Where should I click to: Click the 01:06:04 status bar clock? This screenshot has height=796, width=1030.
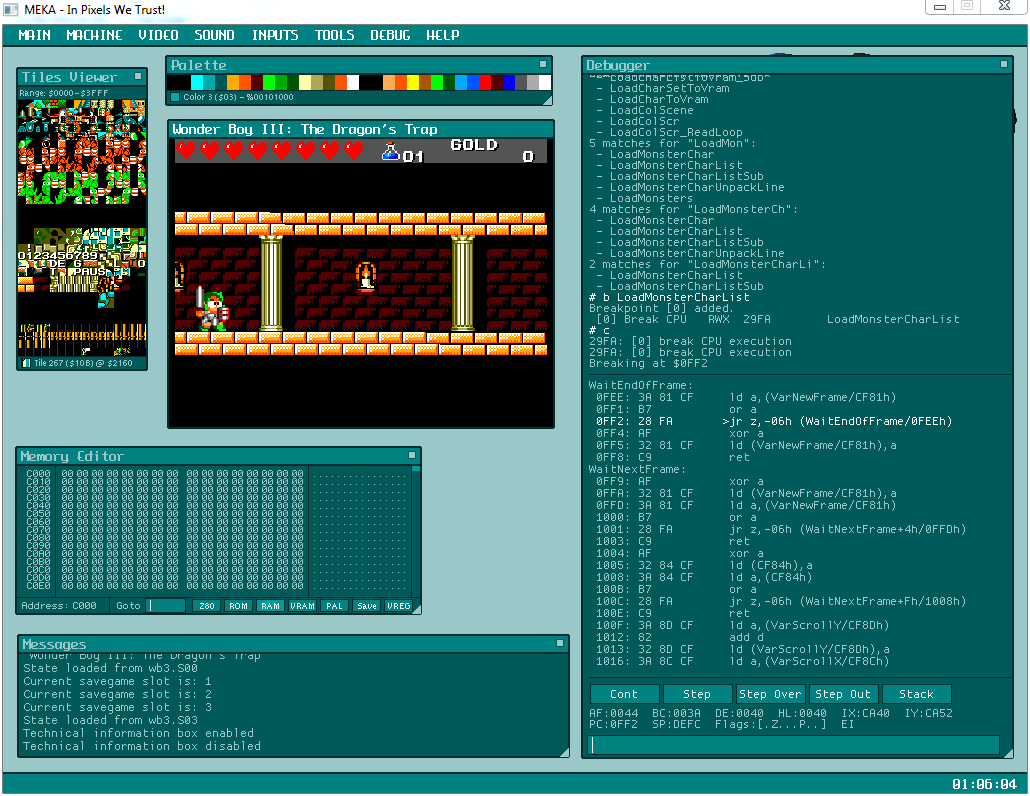point(984,784)
